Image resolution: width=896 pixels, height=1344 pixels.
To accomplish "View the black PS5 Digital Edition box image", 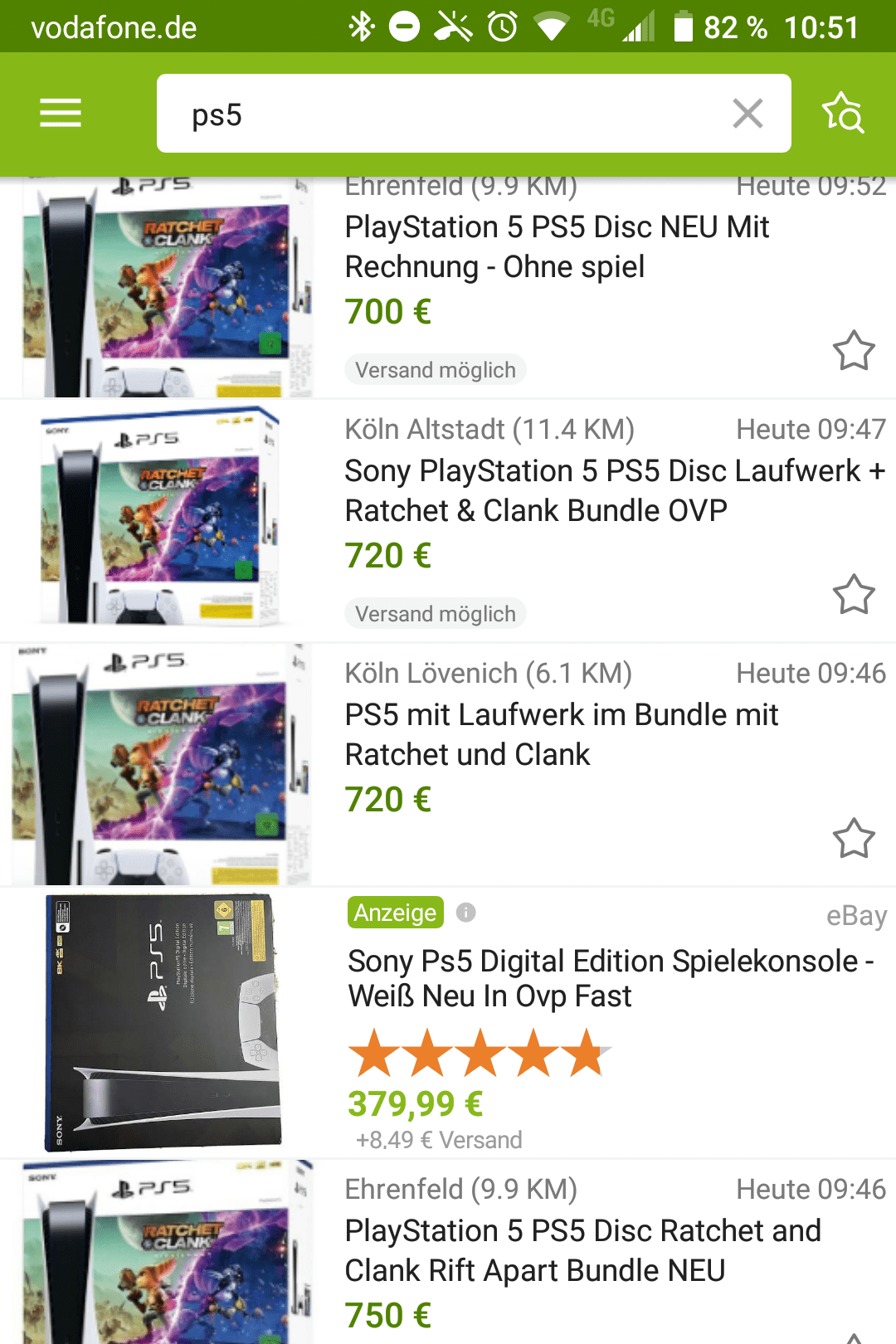I will coord(163,1022).
